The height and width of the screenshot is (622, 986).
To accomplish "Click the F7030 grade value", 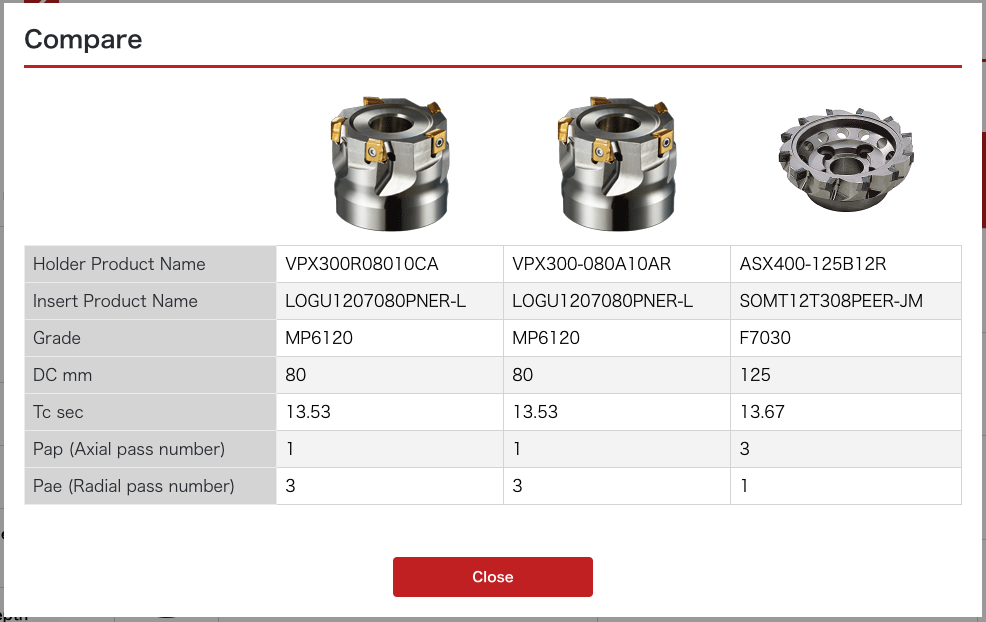I will pyautogui.click(x=765, y=338).
